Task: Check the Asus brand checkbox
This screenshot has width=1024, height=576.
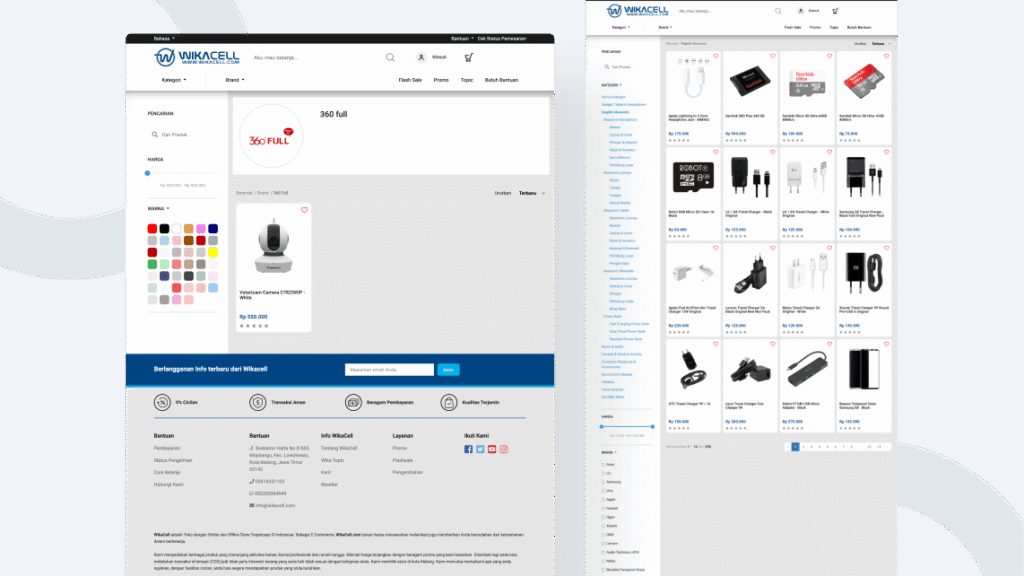Action: pos(603,465)
